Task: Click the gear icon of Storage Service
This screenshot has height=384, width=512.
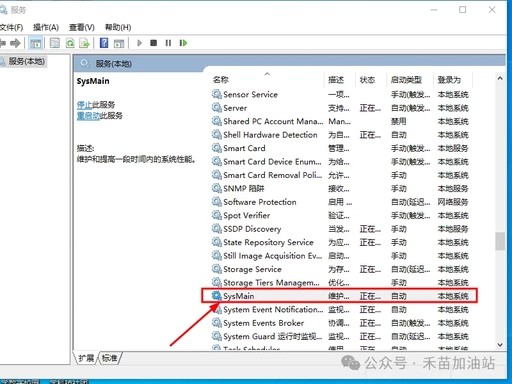Action: pyautogui.click(x=217, y=269)
